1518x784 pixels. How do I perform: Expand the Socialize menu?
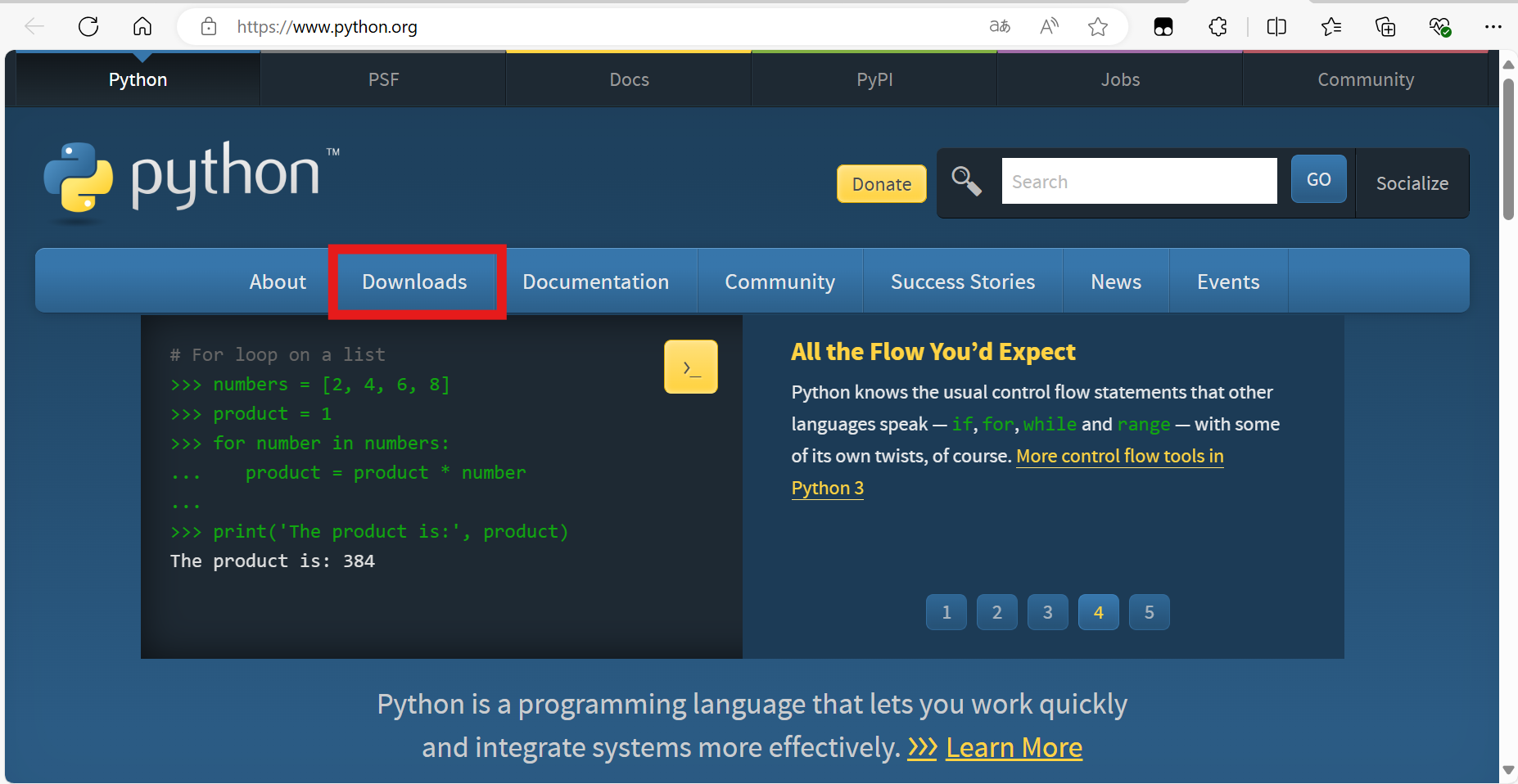click(x=1412, y=183)
